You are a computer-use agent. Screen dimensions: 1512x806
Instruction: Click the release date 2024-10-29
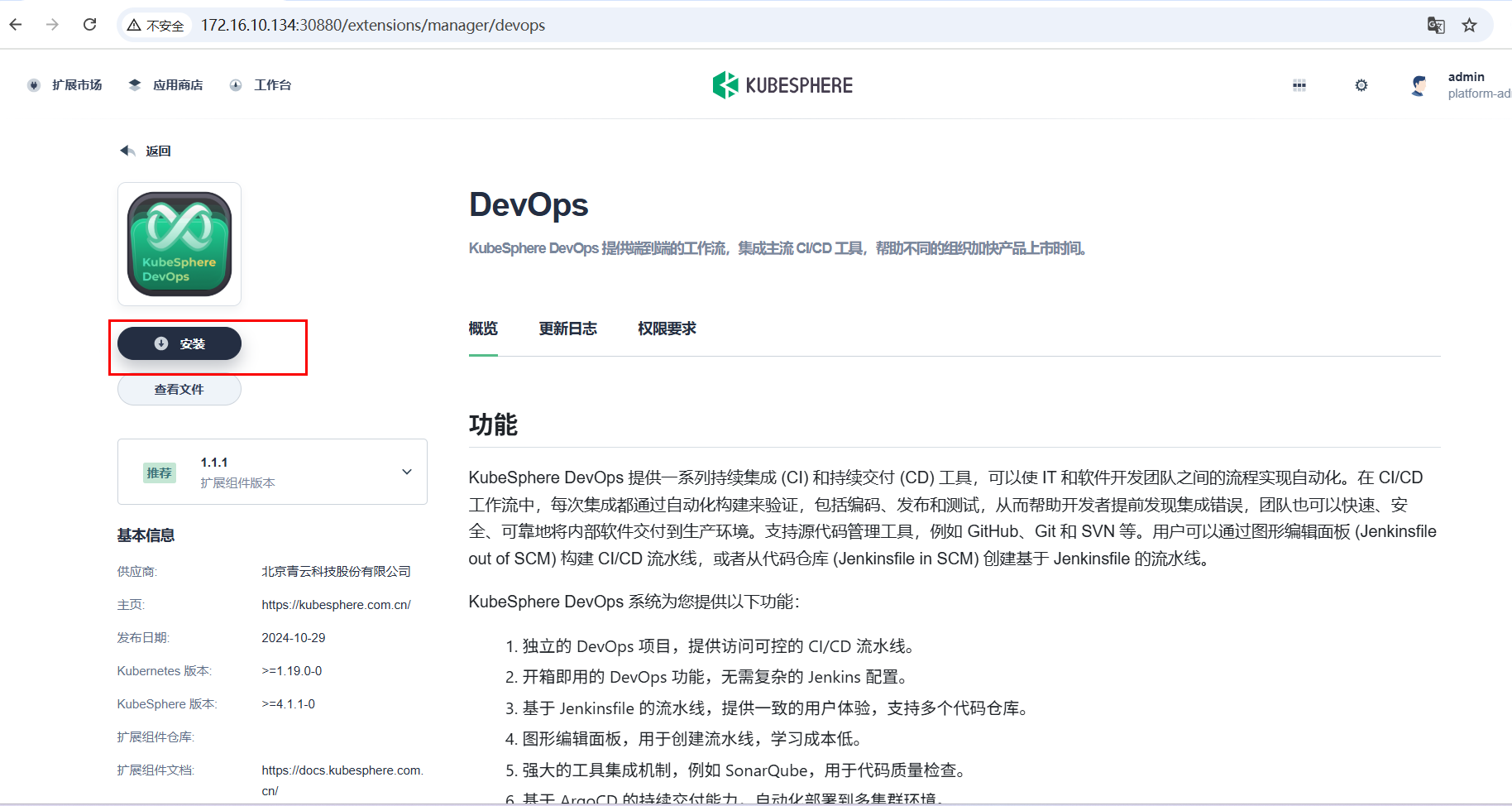pyautogui.click(x=294, y=638)
